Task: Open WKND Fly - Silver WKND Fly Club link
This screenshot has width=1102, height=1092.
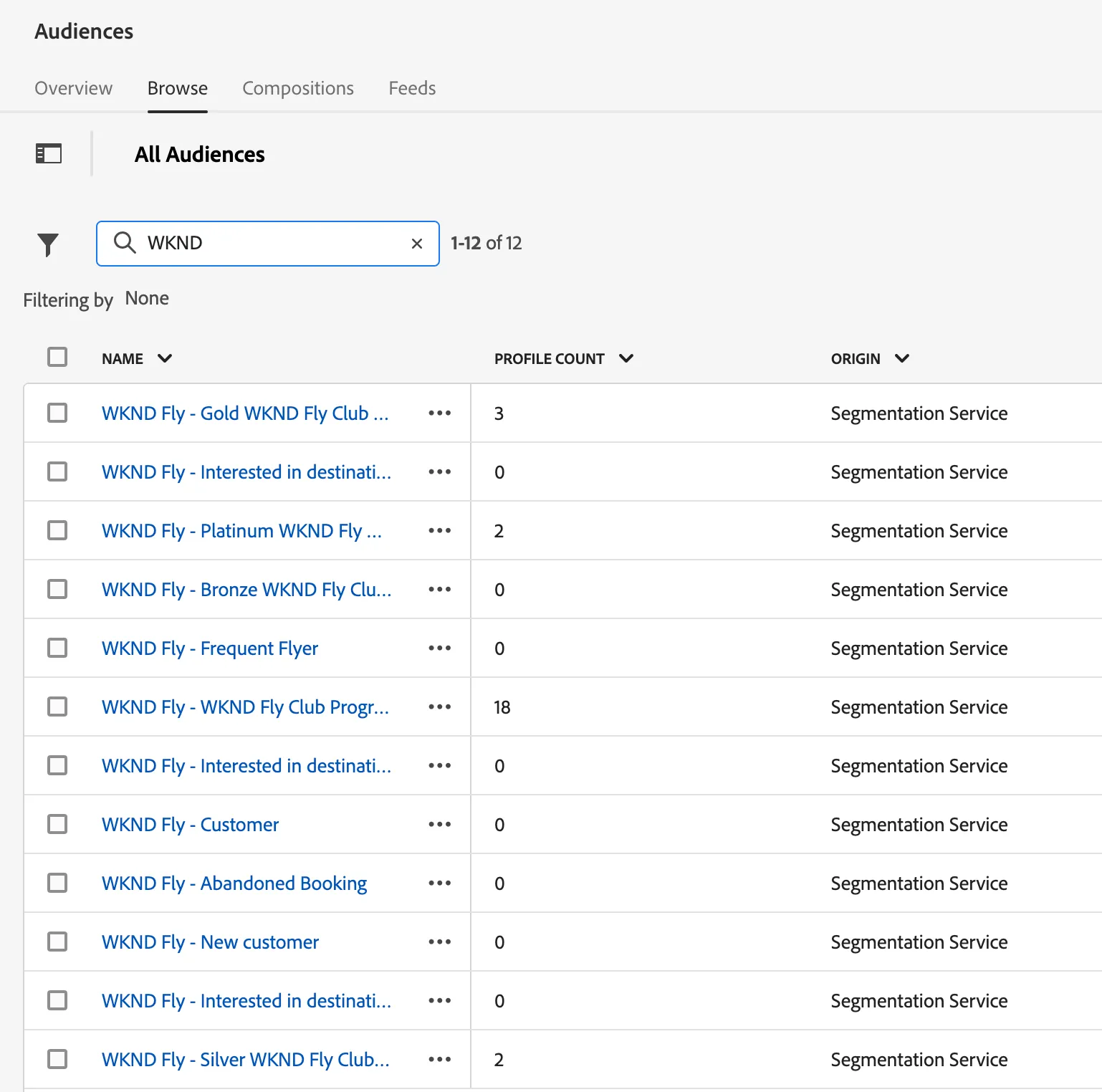Action: click(x=246, y=1060)
